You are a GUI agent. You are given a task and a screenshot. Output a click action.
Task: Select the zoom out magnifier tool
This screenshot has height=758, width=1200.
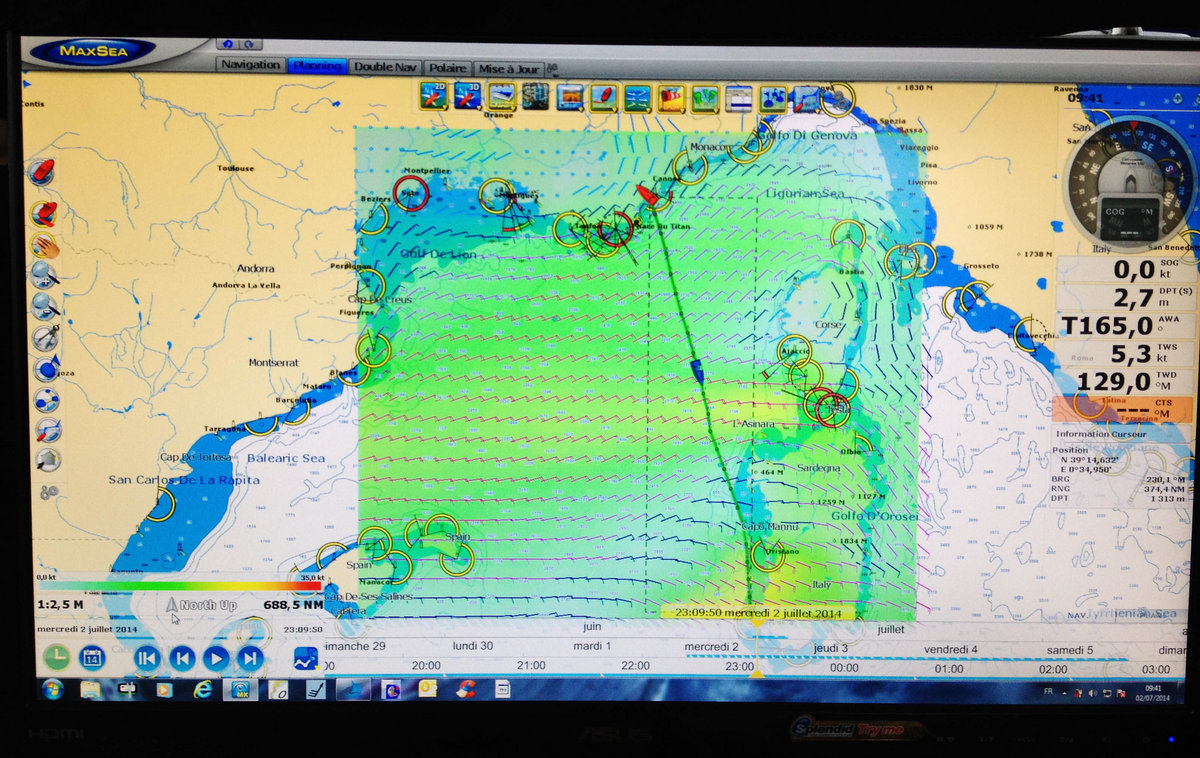tap(45, 305)
